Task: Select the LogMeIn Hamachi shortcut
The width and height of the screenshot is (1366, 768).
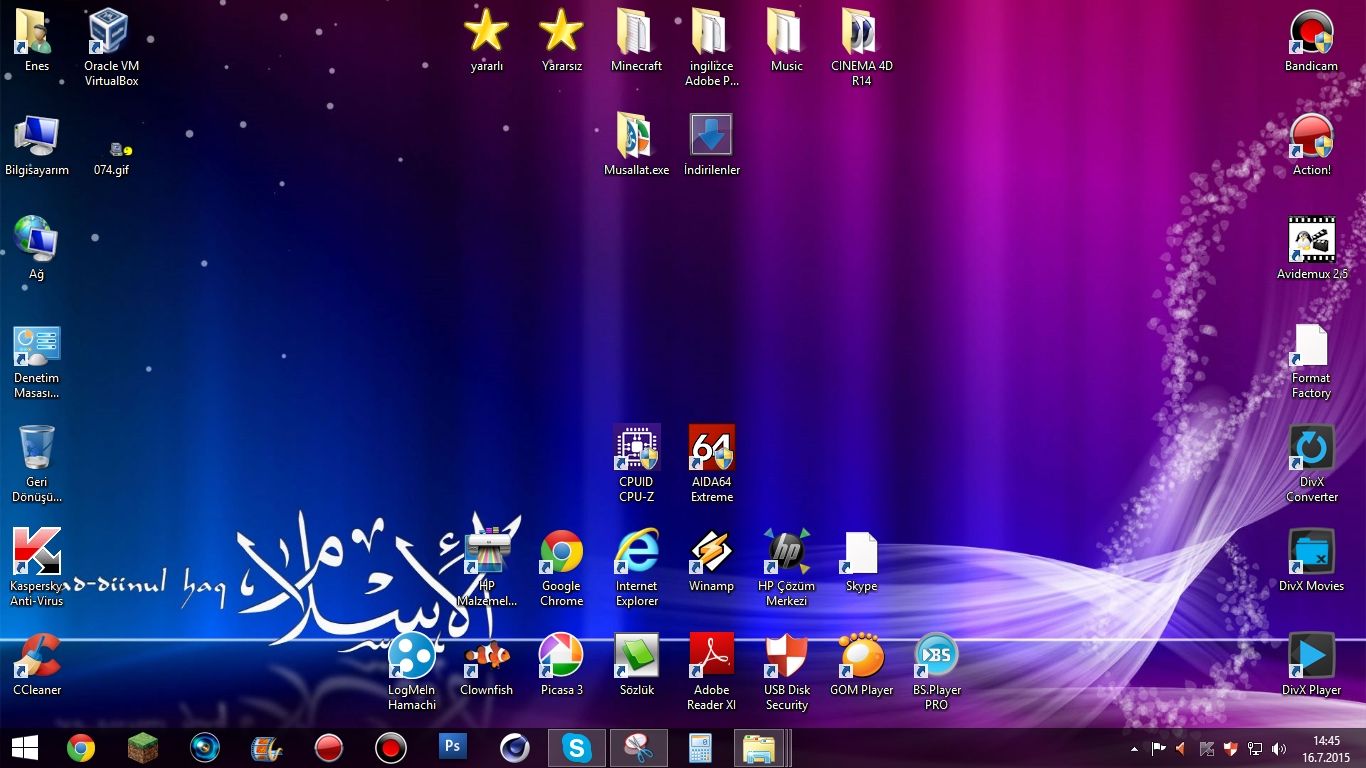Action: (412, 671)
